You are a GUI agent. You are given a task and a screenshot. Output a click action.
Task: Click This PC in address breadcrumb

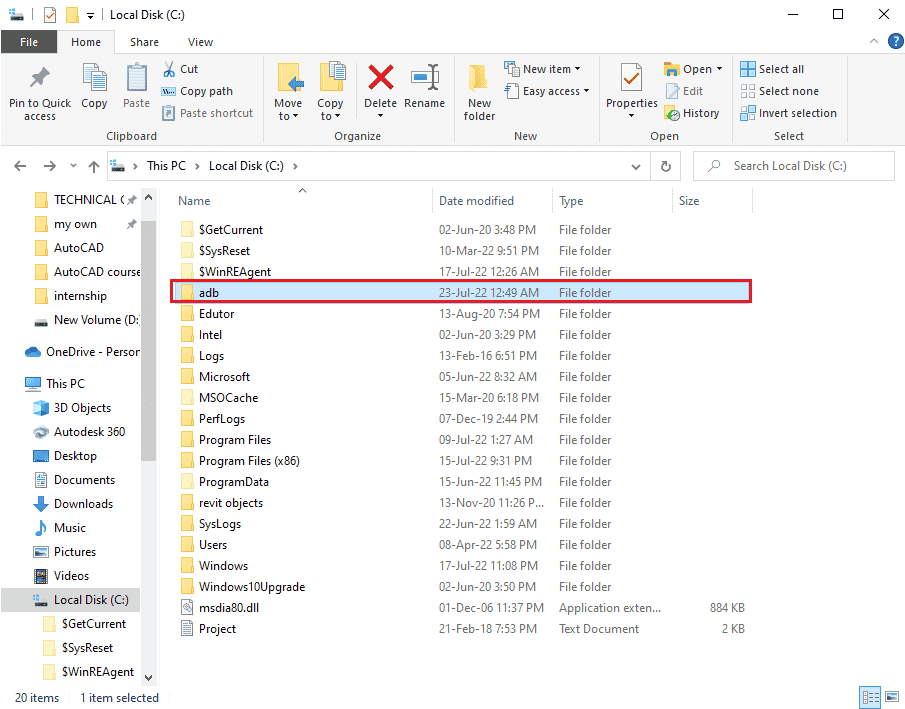[166, 166]
